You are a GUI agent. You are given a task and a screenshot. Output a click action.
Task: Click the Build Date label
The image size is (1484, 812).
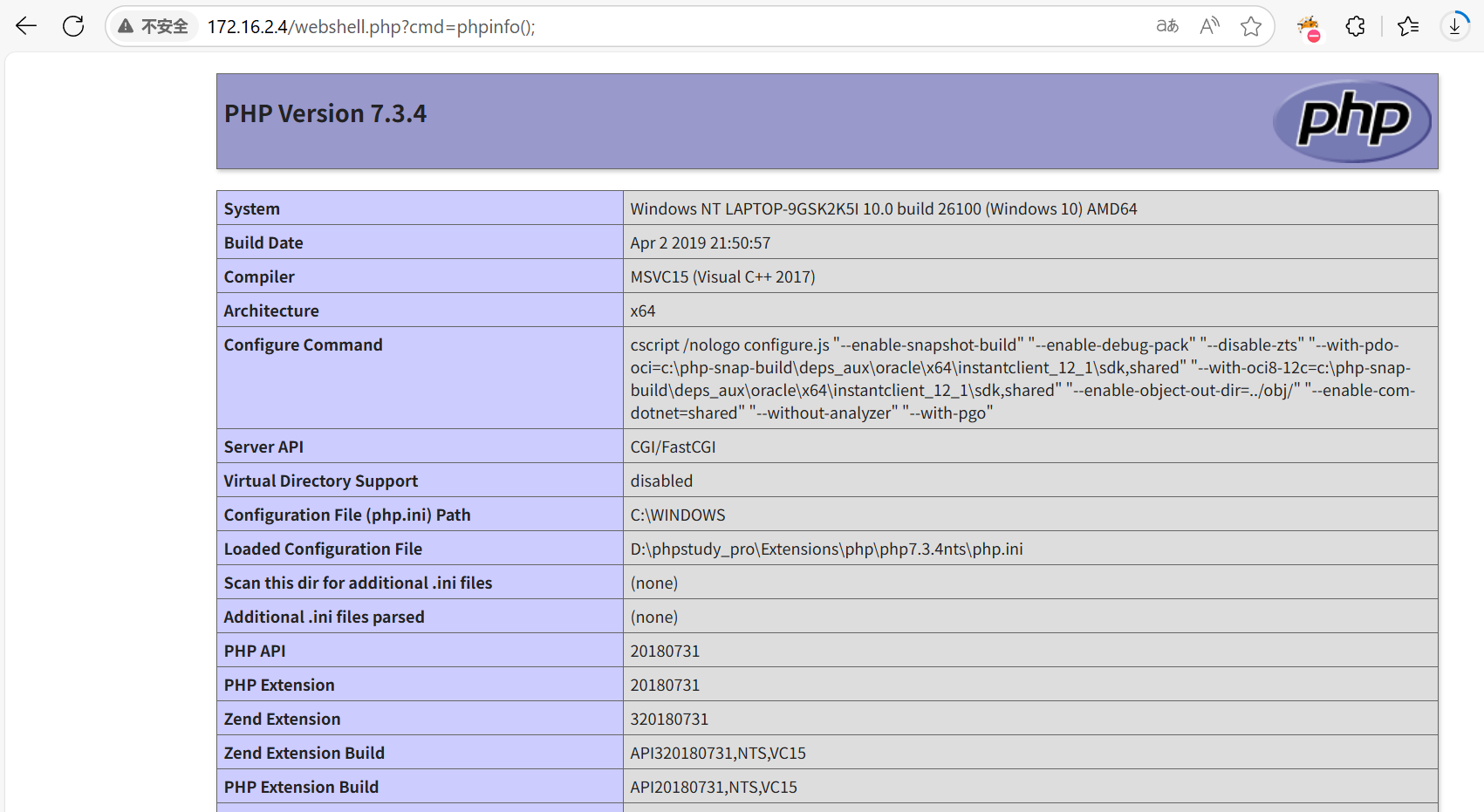coord(263,242)
